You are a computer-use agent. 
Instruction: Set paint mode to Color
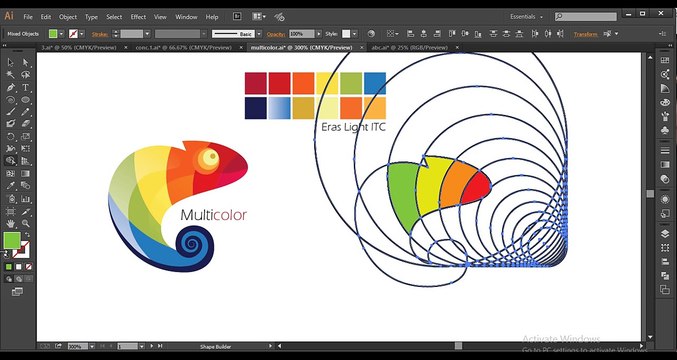point(9,267)
